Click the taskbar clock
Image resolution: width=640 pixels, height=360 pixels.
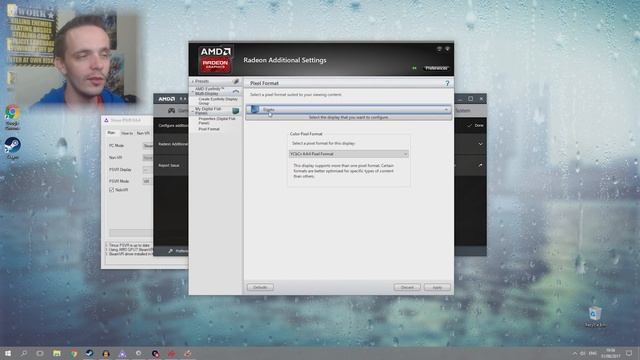click(x=611, y=353)
